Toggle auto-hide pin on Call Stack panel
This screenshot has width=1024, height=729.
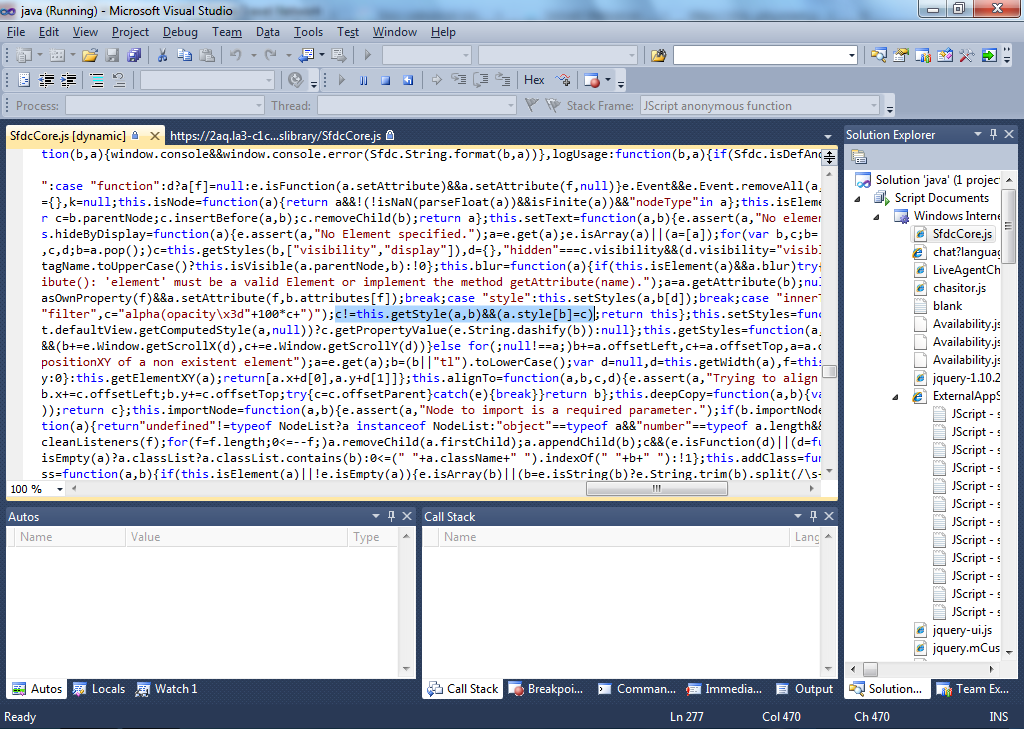[810, 516]
